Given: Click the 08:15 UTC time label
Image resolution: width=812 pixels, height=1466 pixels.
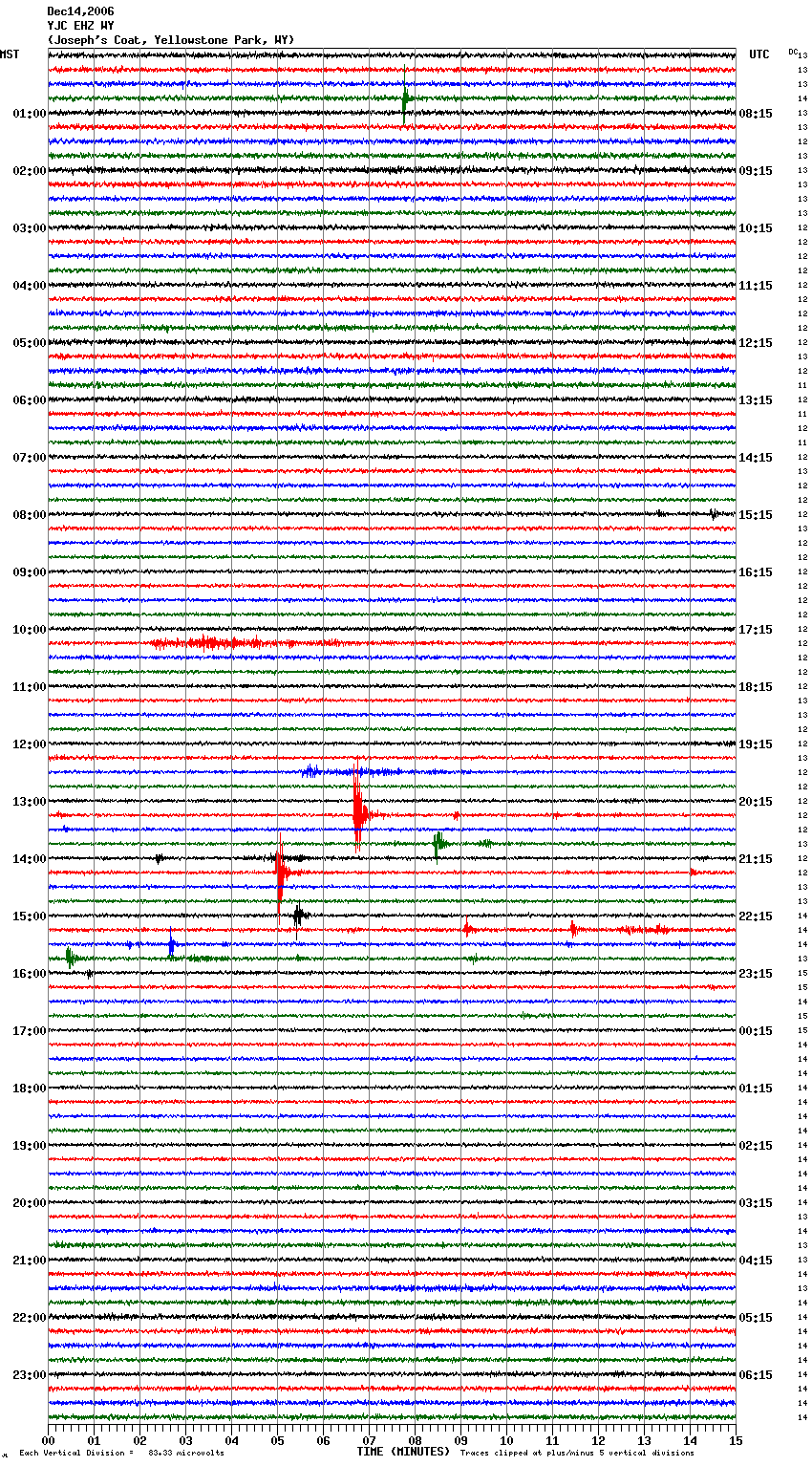Looking at the screenshot, I should tap(756, 114).
